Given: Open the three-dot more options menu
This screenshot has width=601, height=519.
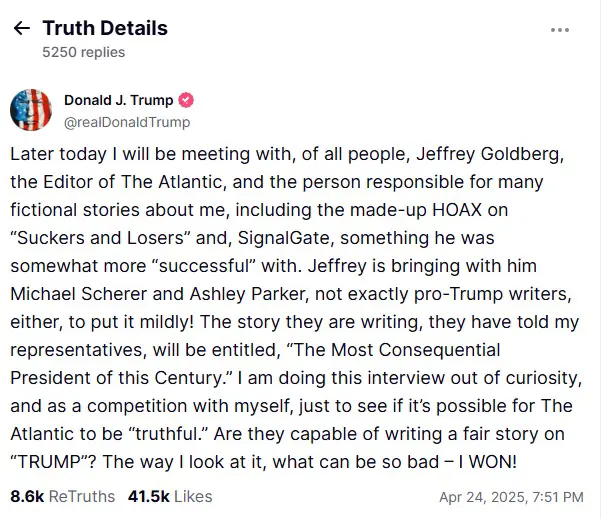Looking at the screenshot, I should tap(560, 30).
